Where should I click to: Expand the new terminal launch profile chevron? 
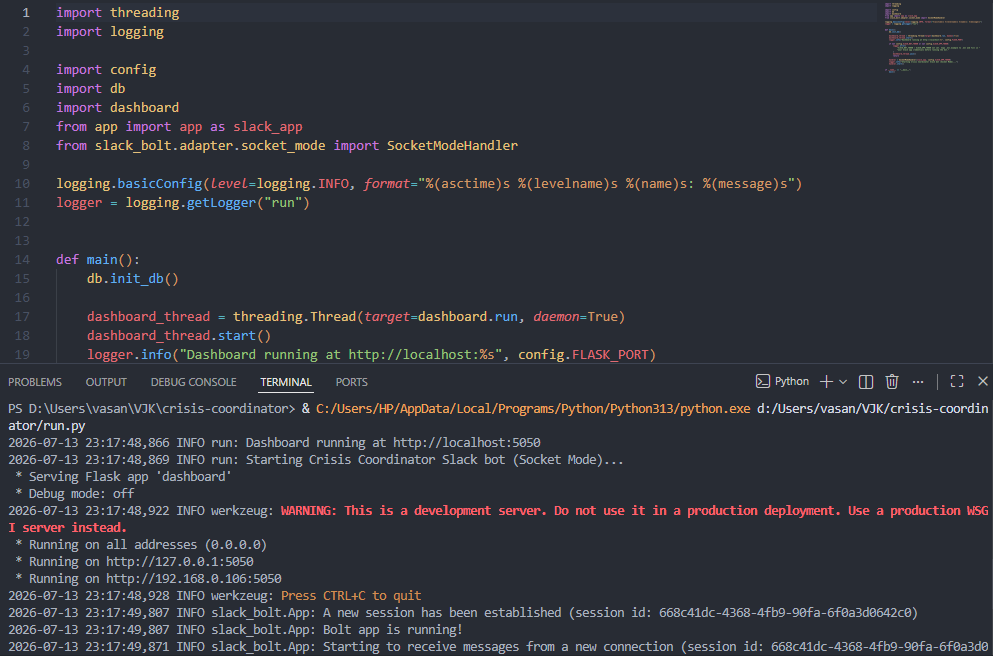[843, 382]
